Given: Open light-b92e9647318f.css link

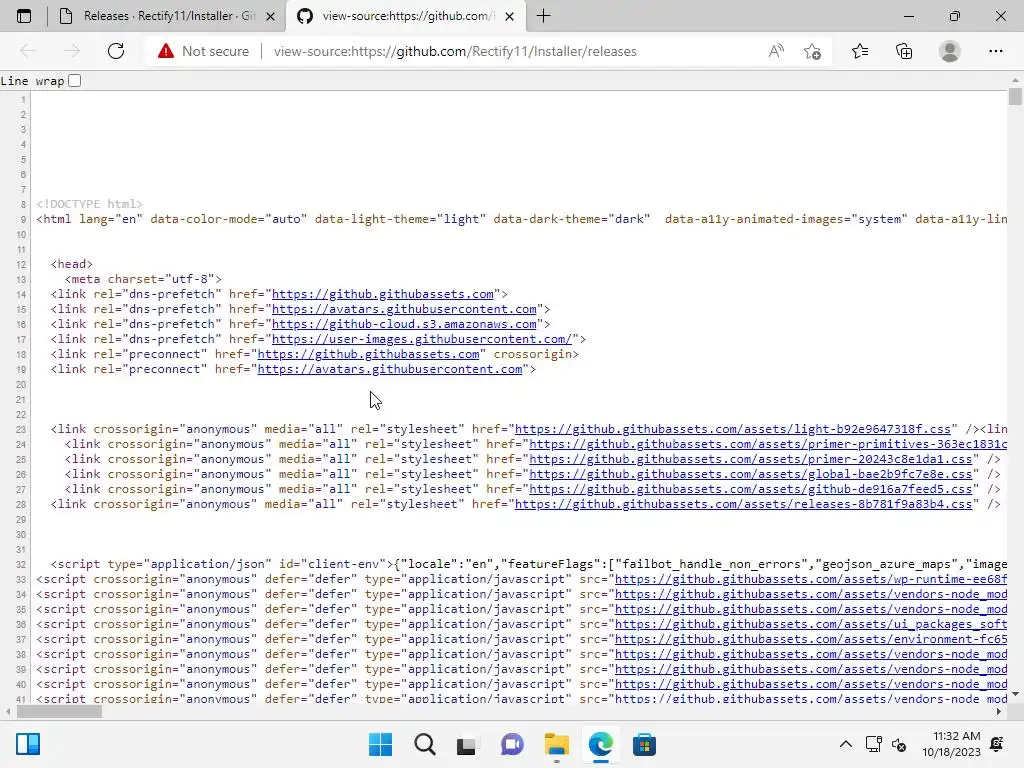Looking at the screenshot, I should pyautogui.click(x=733, y=429).
